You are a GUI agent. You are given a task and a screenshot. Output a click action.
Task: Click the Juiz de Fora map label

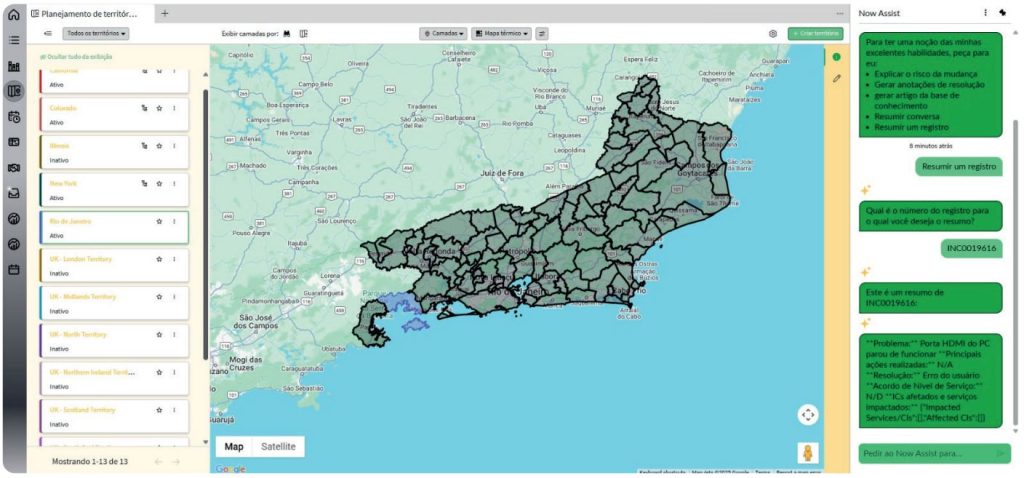(x=502, y=173)
